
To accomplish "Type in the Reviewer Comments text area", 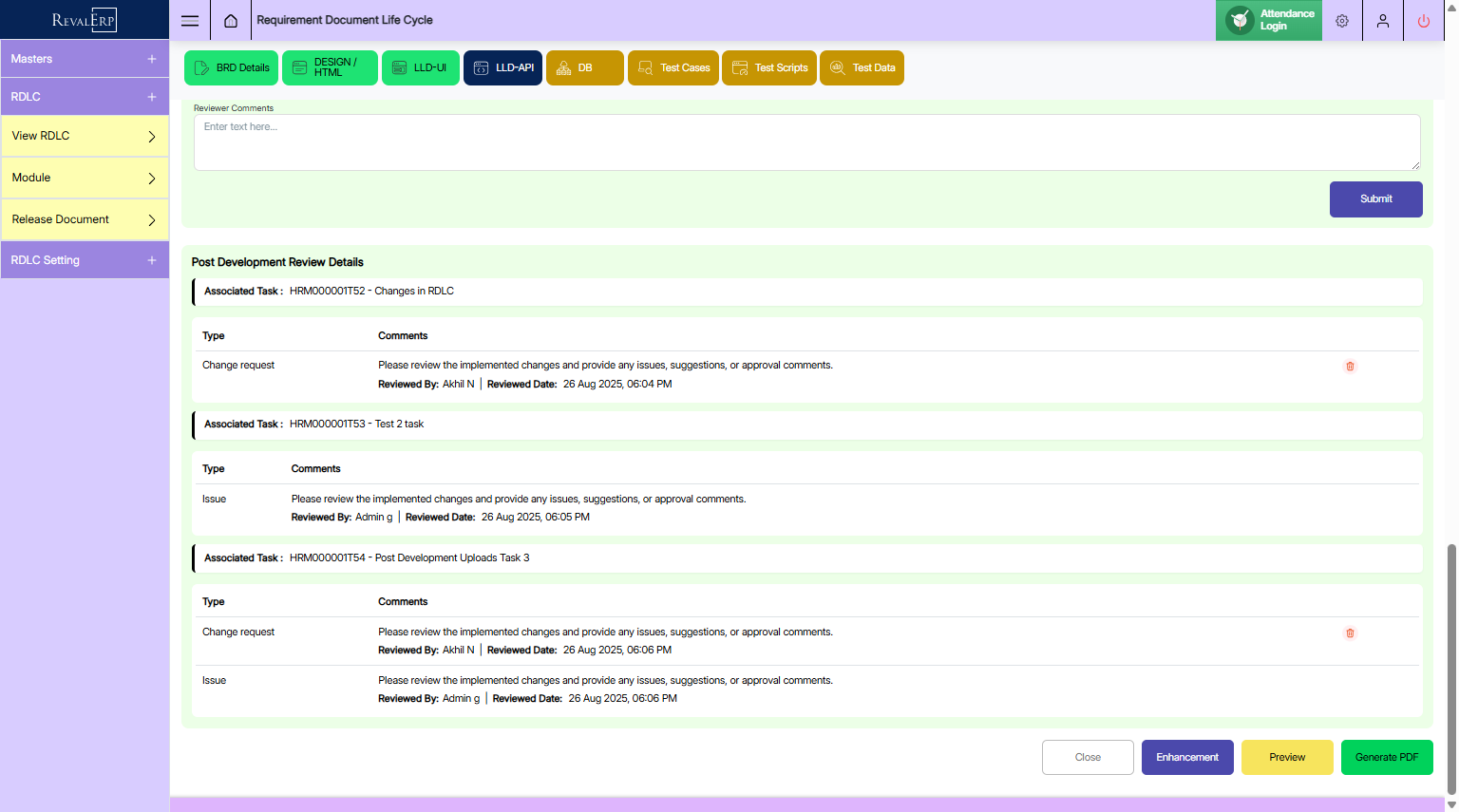I will [x=806, y=142].
